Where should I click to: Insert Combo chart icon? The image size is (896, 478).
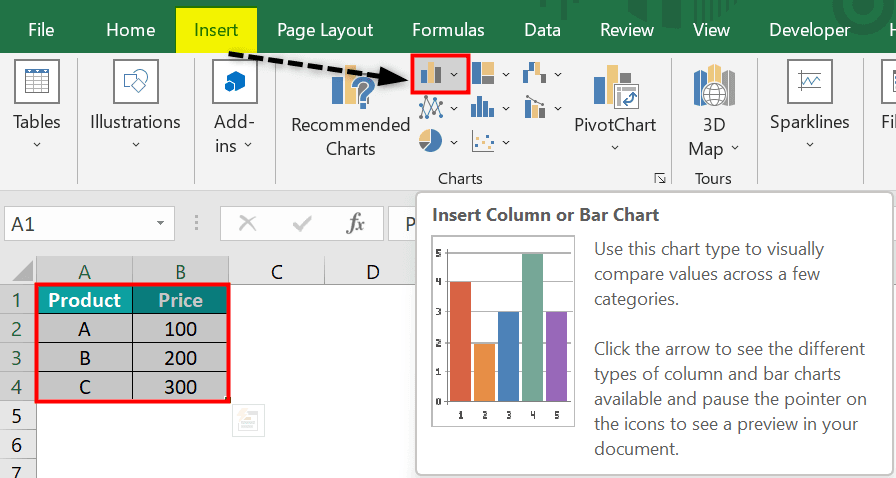click(x=535, y=107)
